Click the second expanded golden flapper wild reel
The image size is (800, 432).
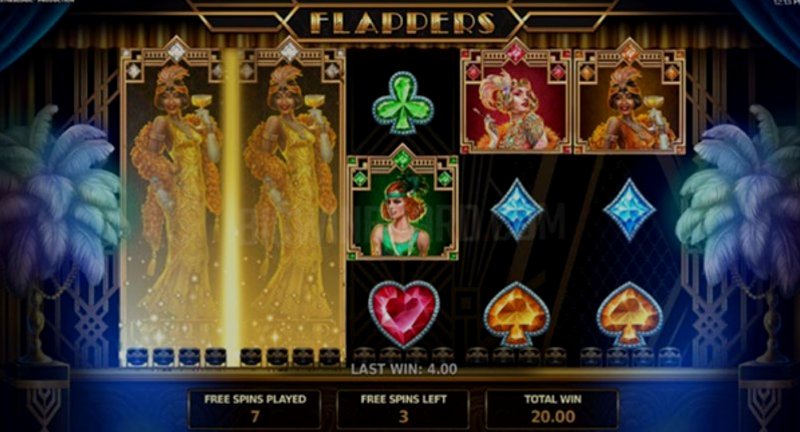pyautogui.click(x=289, y=204)
